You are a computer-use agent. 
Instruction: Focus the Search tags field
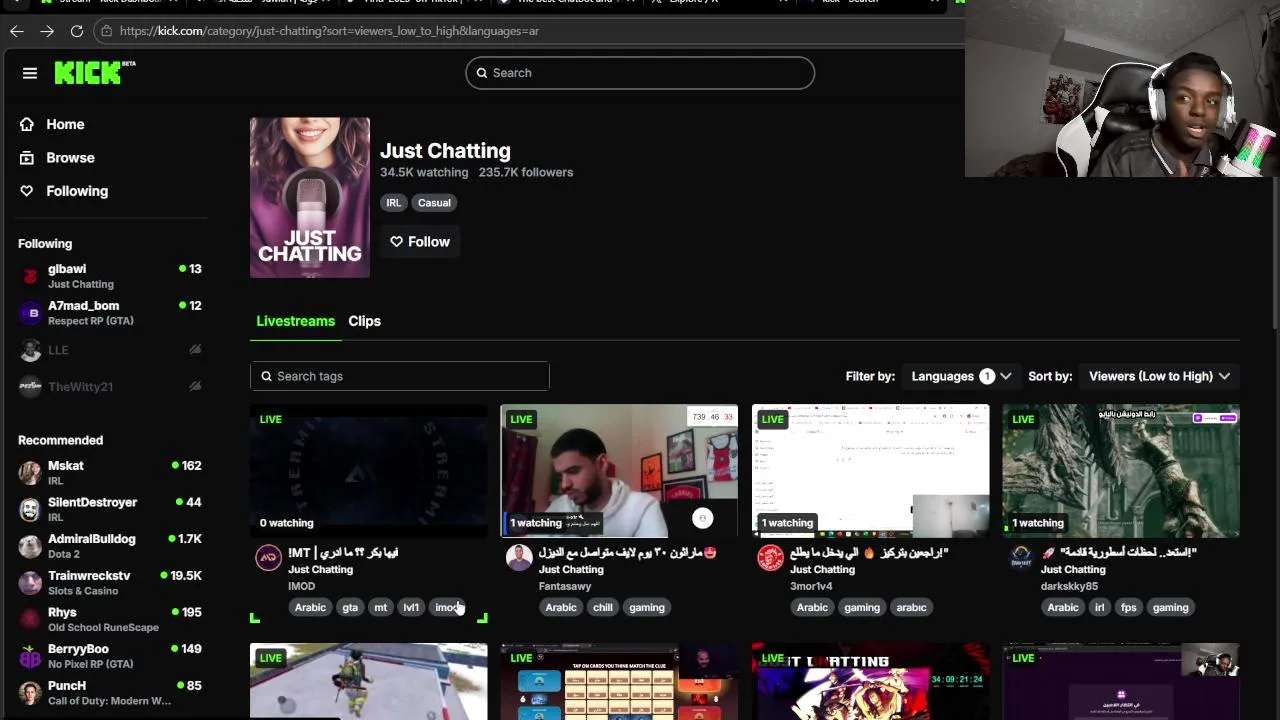tap(400, 376)
